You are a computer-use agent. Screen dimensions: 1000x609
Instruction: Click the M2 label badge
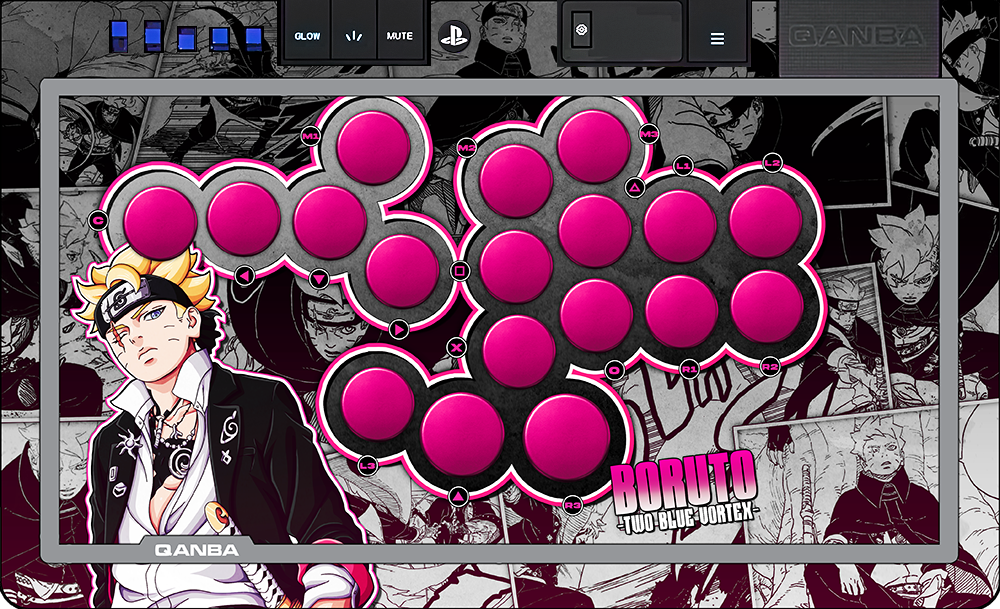point(467,148)
